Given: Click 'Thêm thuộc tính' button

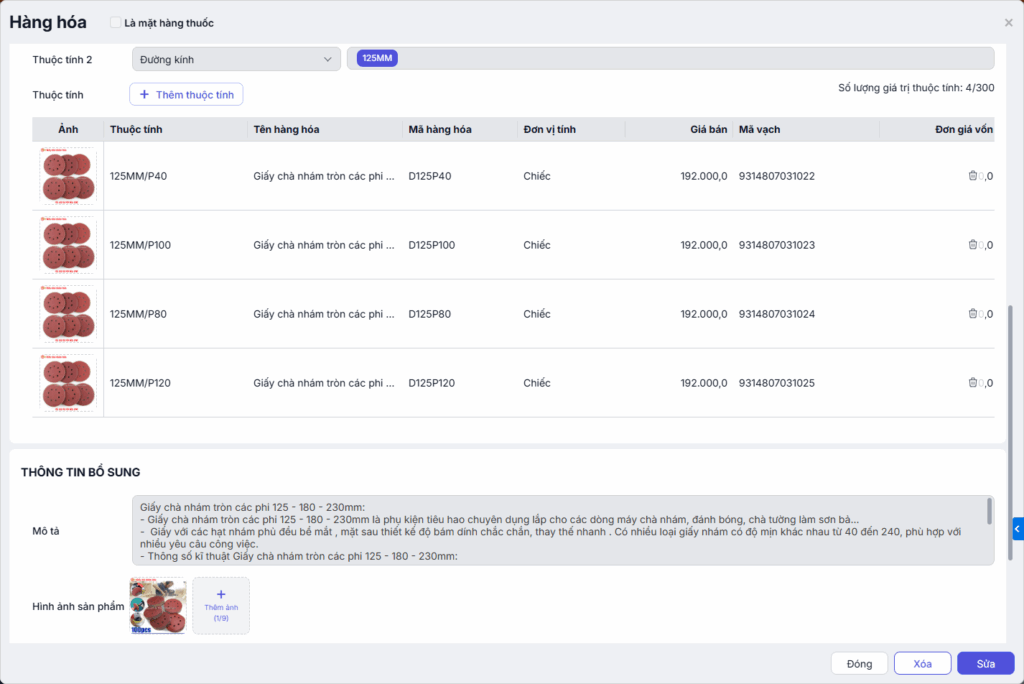Looking at the screenshot, I should pos(186,95).
